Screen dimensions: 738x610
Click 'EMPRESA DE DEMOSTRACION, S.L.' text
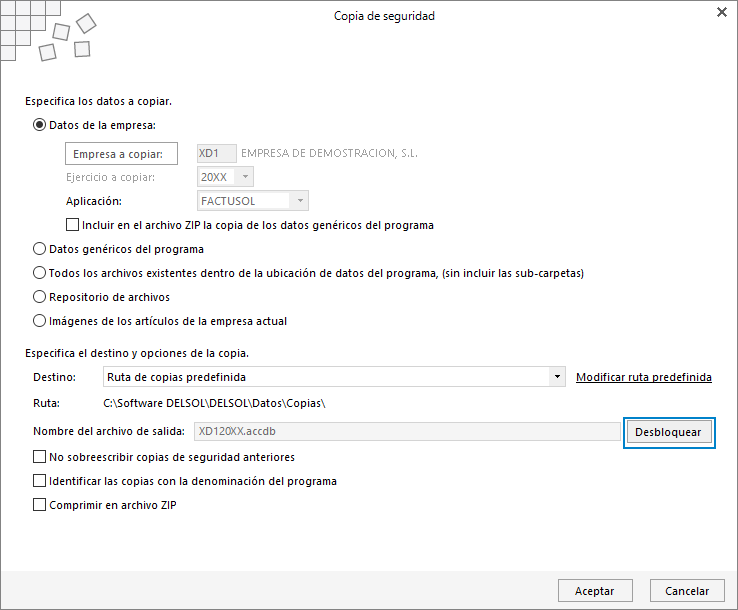[x=329, y=153]
